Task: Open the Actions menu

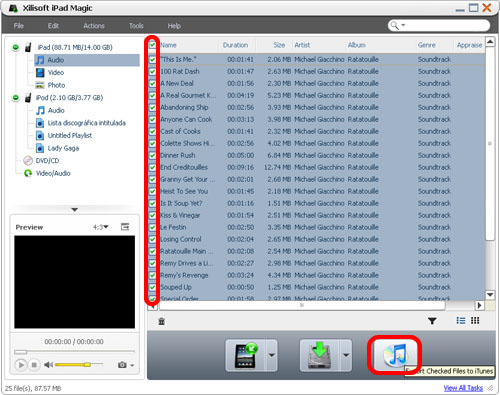Action: click(94, 26)
